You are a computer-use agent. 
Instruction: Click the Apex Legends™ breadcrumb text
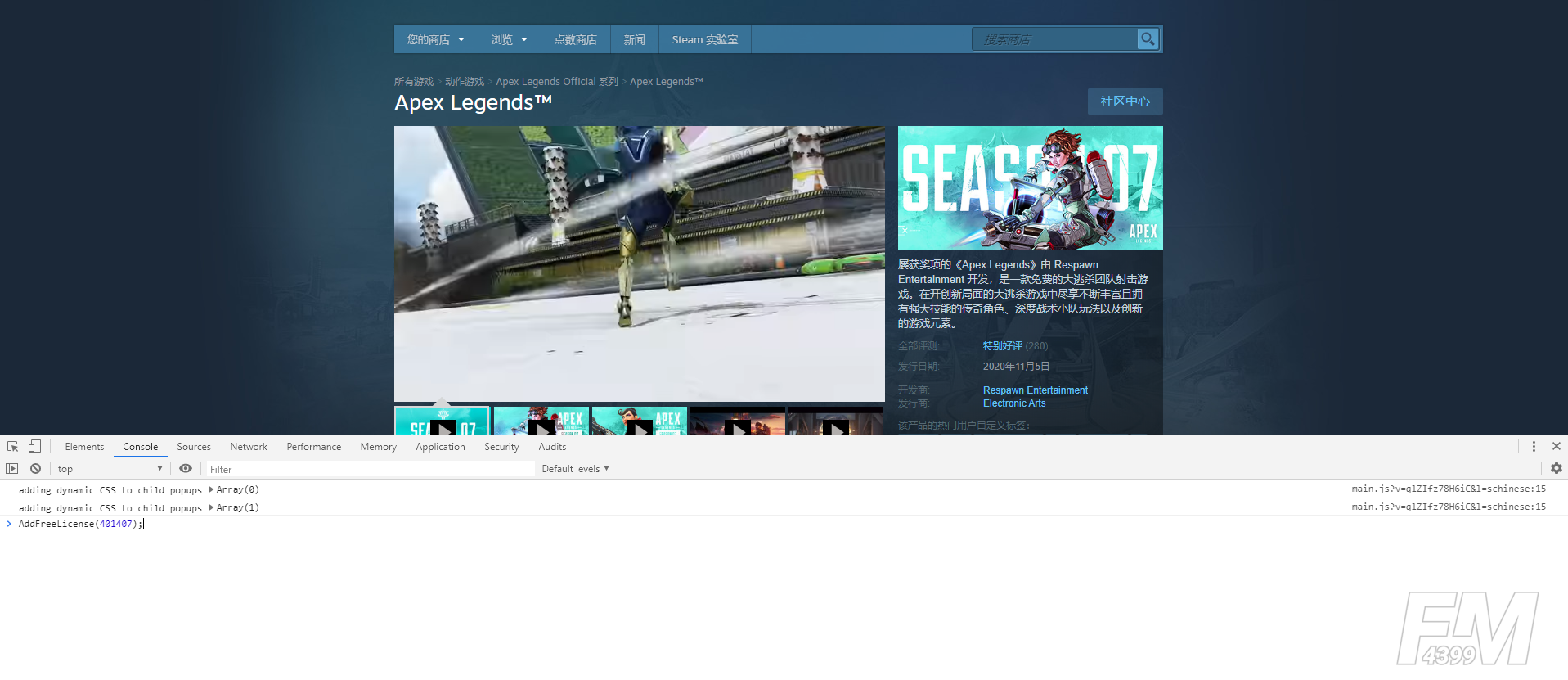click(x=666, y=82)
